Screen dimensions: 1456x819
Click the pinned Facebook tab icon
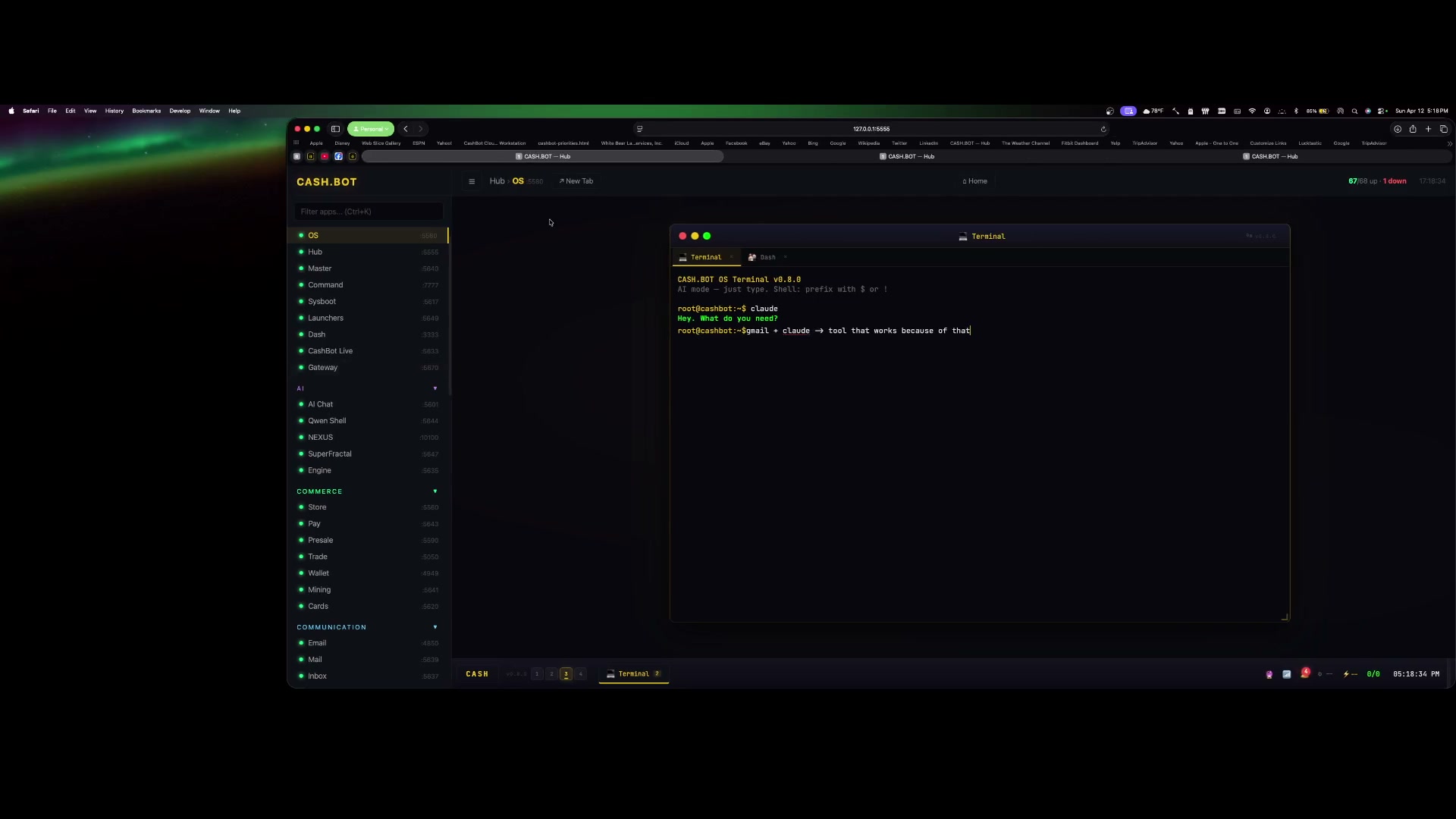tap(338, 156)
